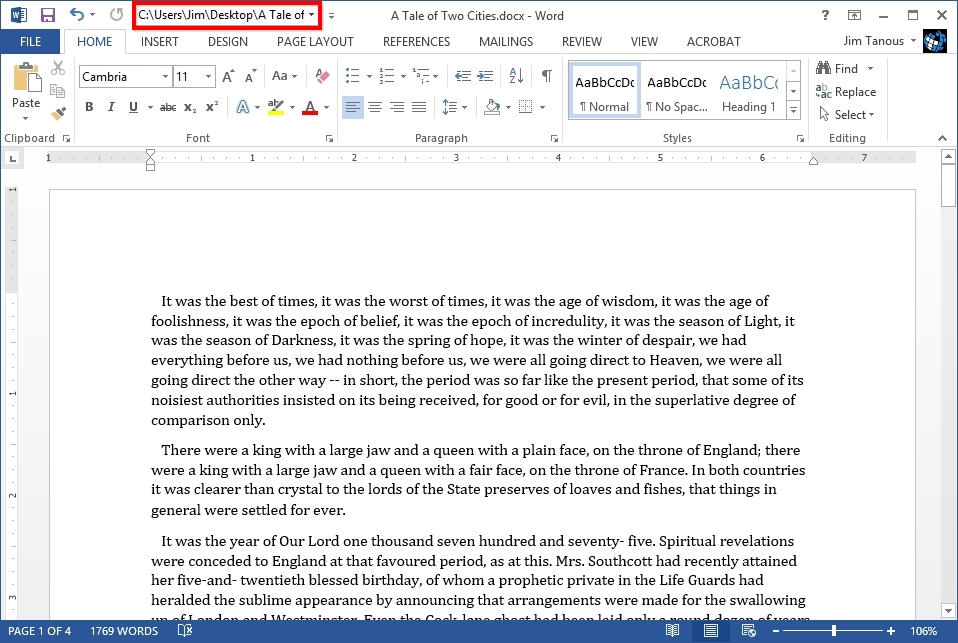The image size is (958, 643).
Task: Switch to PAGE LAYOUT tab
Action: [x=315, y=42]
